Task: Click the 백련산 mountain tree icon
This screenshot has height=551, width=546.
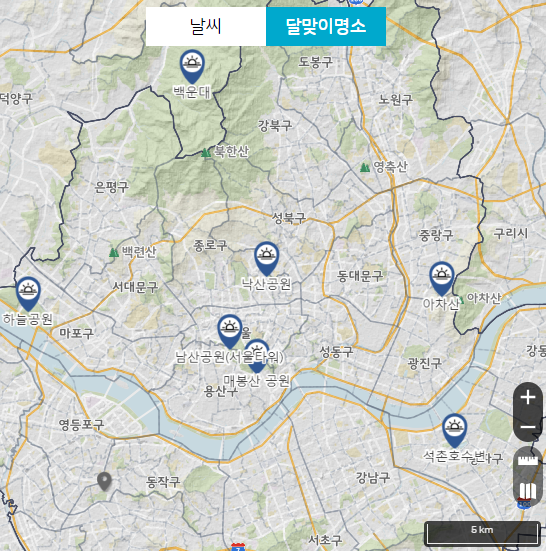Action: coord(113,252)
